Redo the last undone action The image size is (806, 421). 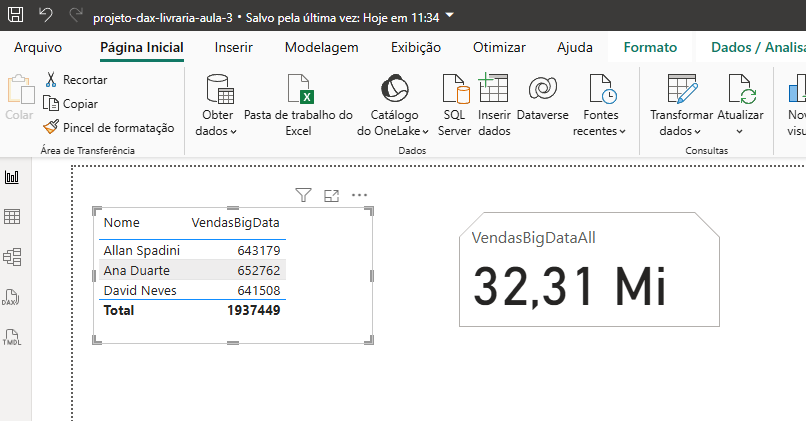tap(76, 15)
